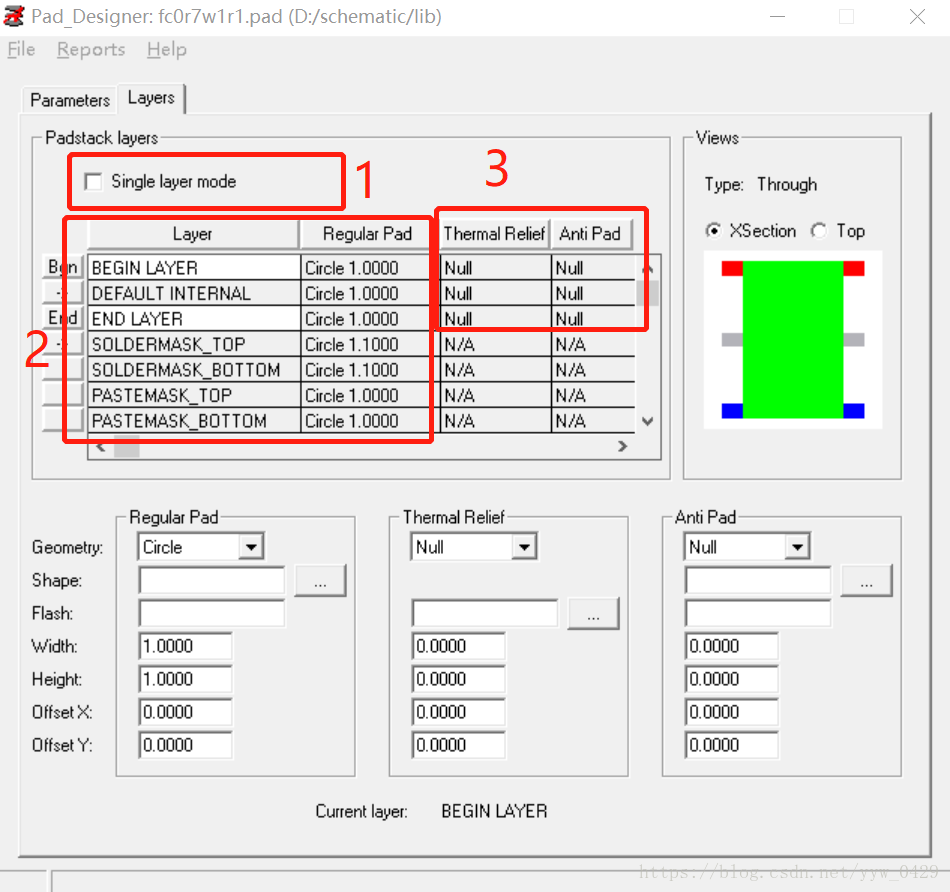This screenshot has width=950, height=892.
Task: Click the layer table scroll-up arrow
Action: pyautogui.click(x=648, y=268)
